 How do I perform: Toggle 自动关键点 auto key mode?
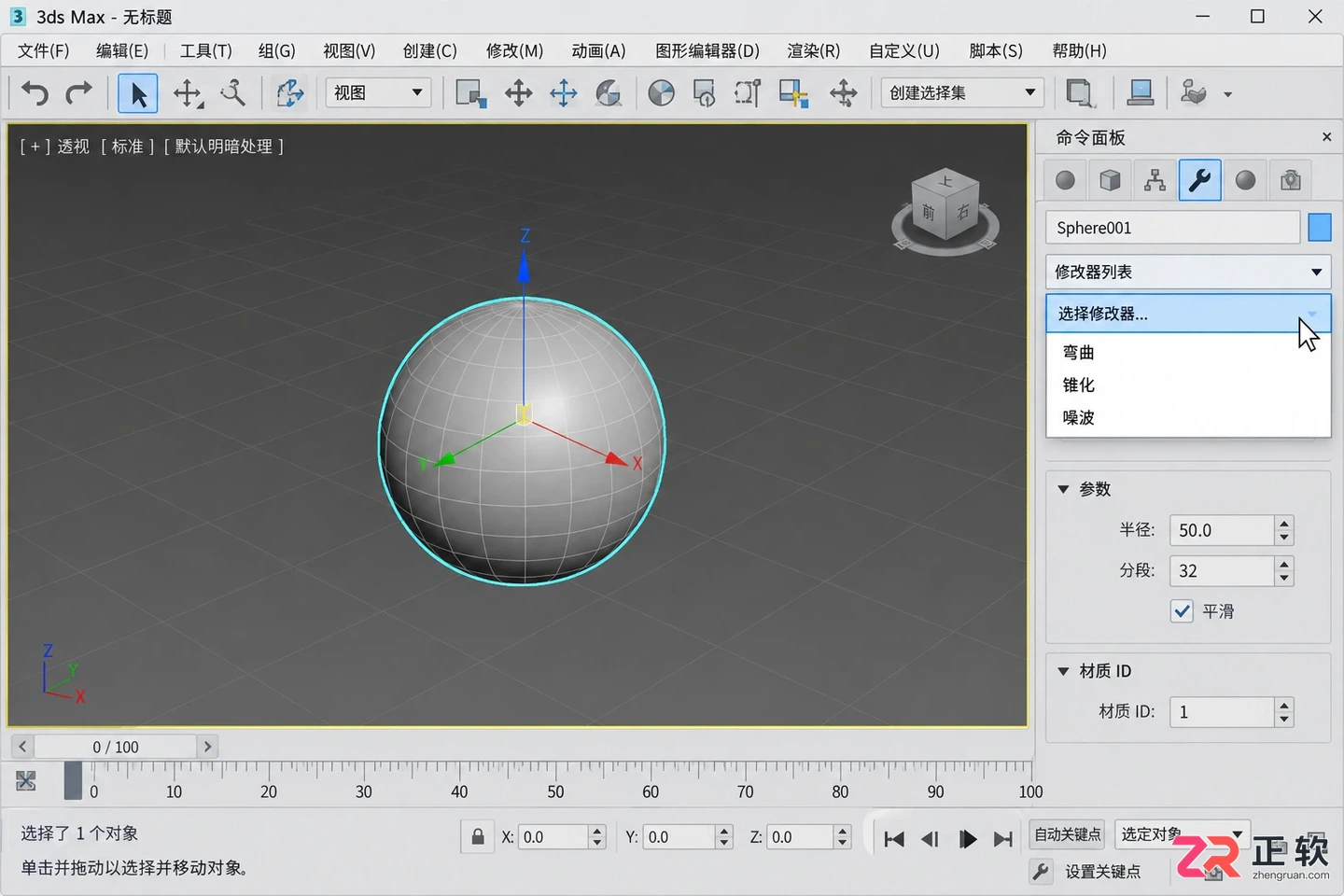click(1068, 834)
